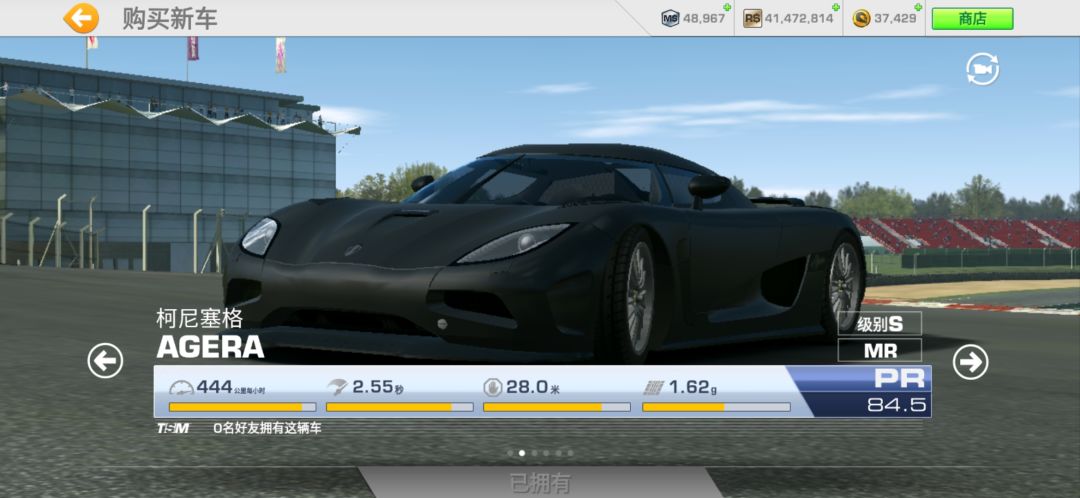Tap the AGERA model name

pyautogui.click(x=210, y=346)
